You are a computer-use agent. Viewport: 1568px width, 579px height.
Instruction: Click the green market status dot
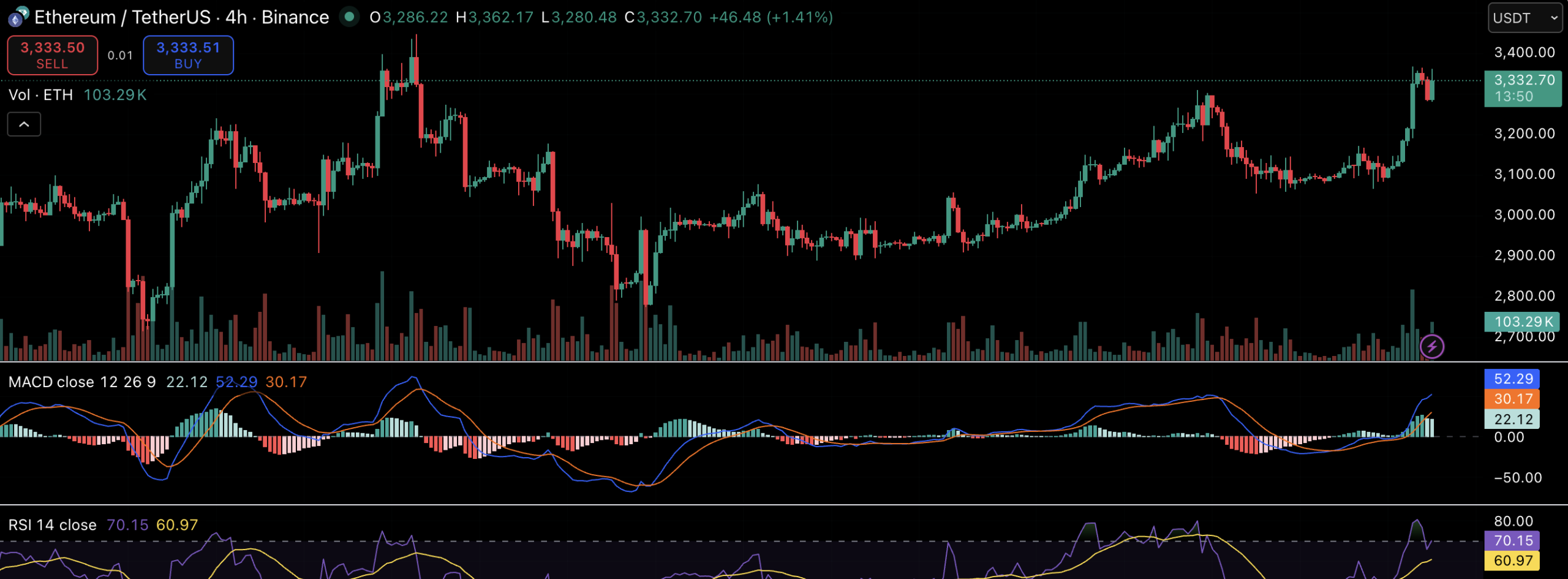[x=349, y=17]
